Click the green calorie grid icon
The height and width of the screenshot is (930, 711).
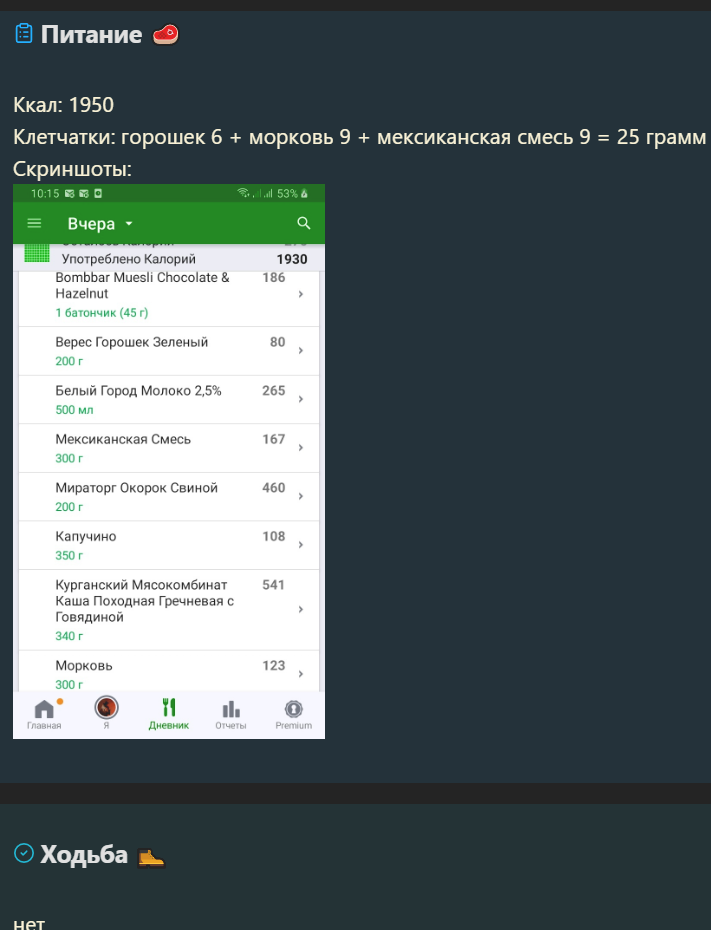click(37, 253)
